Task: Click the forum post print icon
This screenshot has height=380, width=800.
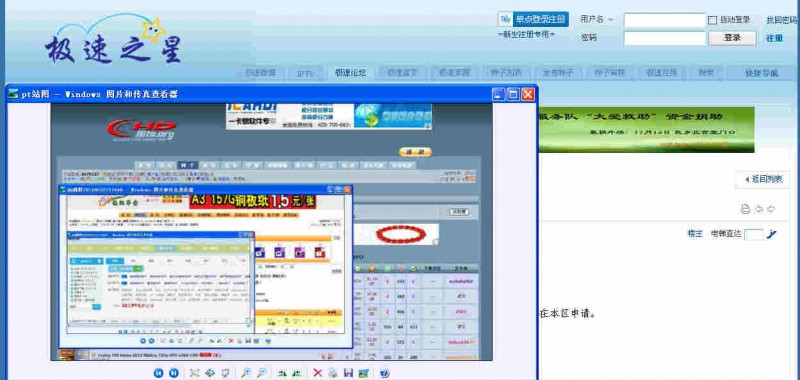Action: click(x=745, y=209)
